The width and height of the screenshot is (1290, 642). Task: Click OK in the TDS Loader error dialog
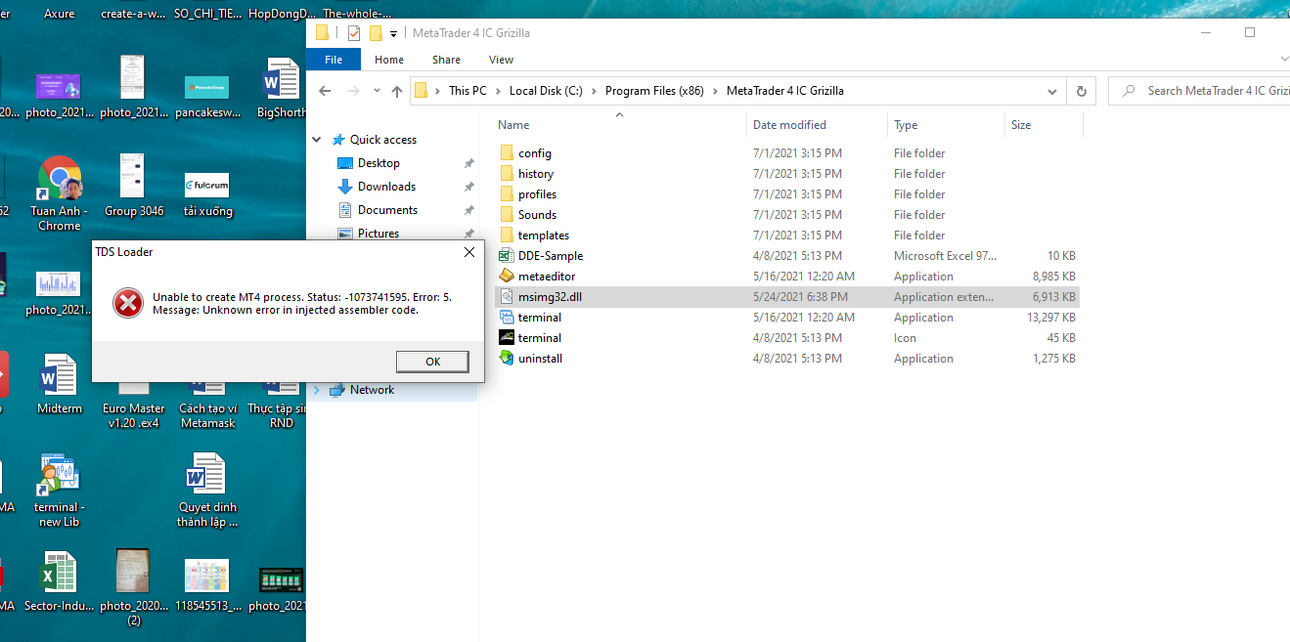[432, 361]
